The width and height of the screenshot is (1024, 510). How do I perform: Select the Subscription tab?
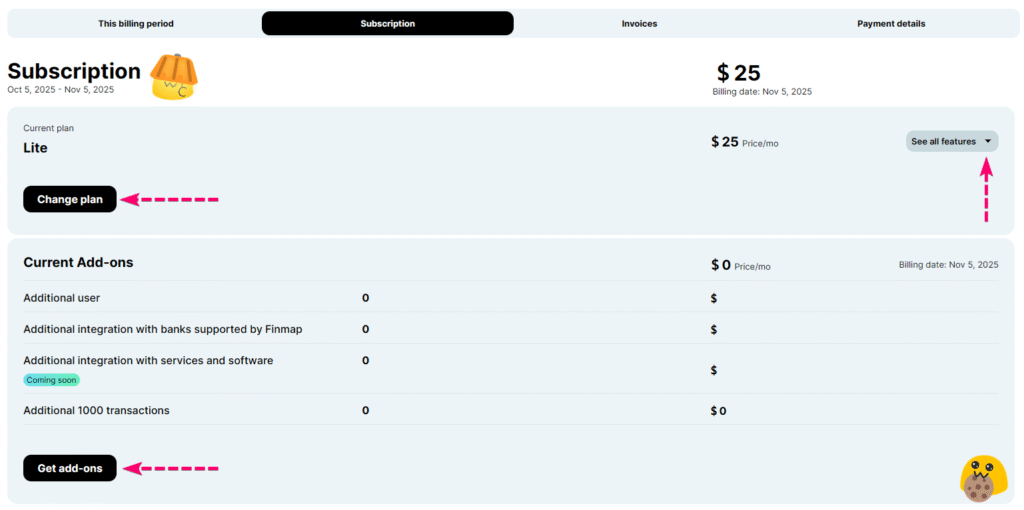coord(387,23)
